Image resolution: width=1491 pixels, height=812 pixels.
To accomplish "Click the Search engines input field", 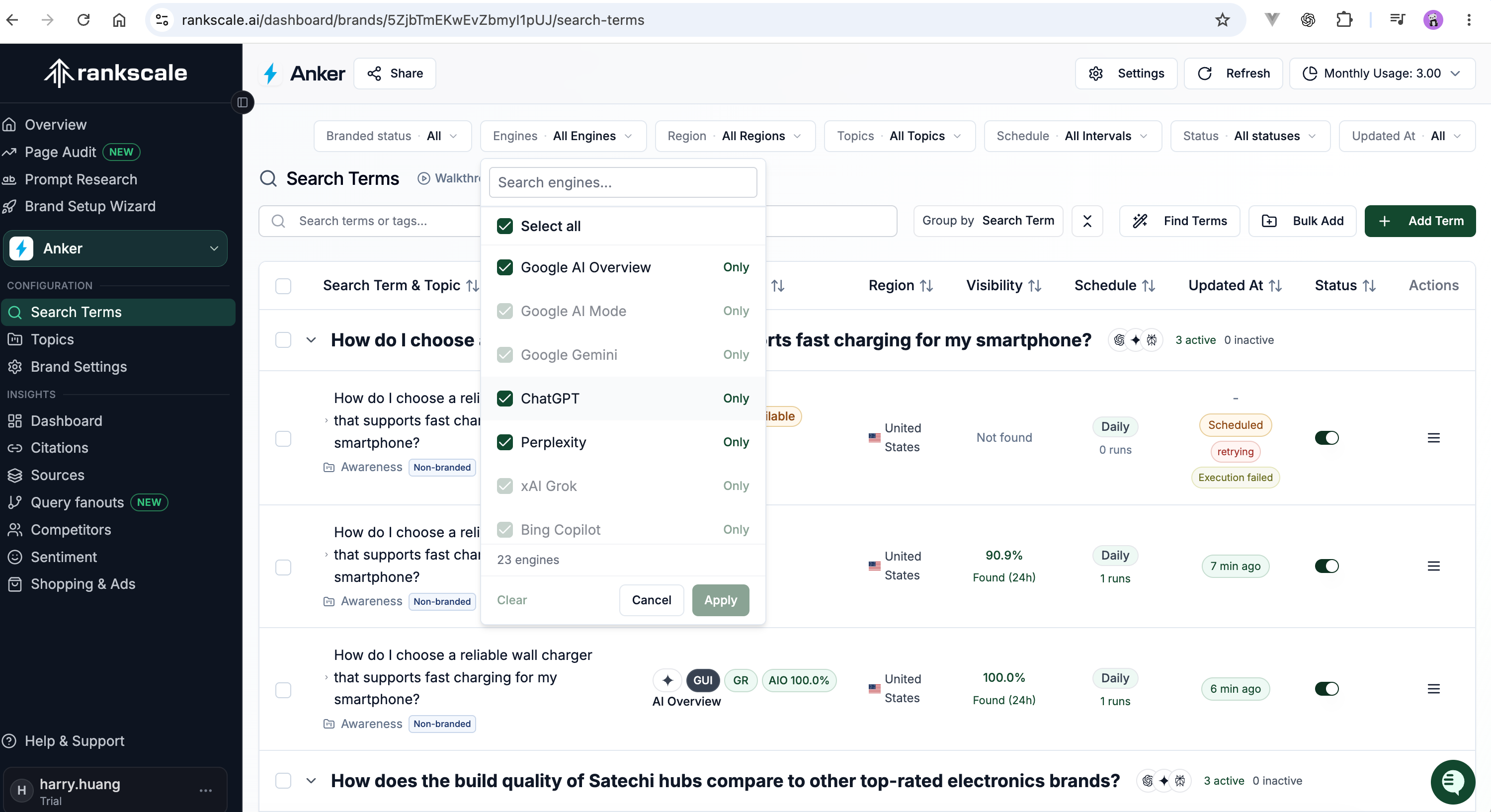I will [x=623, y=183].
